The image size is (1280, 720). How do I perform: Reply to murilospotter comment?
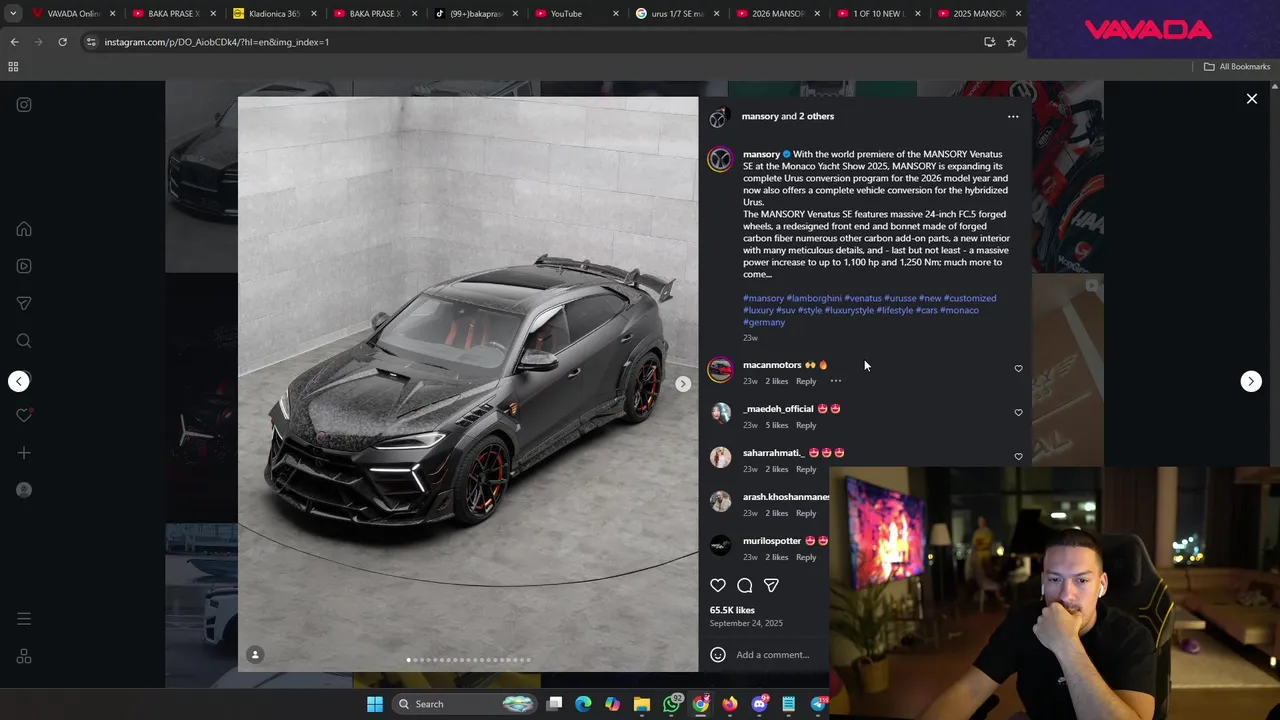(x=806, y=557)
